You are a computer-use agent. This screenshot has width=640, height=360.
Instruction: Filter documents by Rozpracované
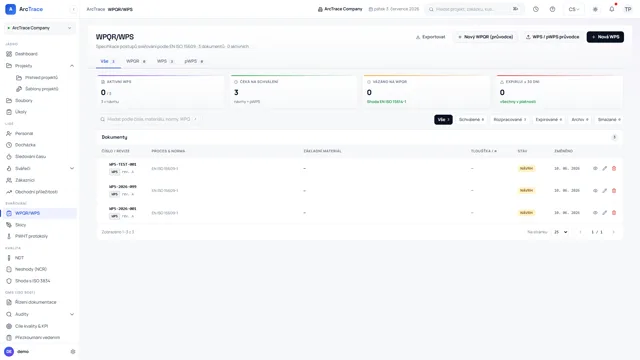coord(510,120)
